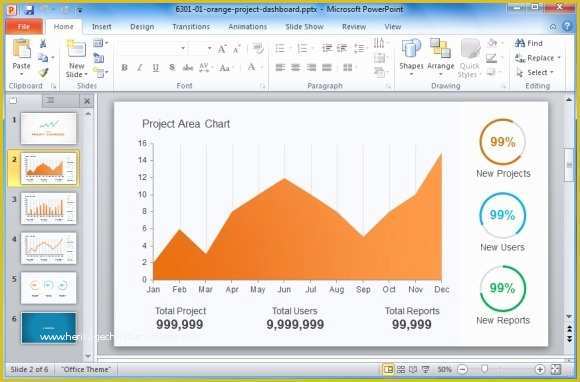Click the Paste clipboard icon

[x=21, y=48]
